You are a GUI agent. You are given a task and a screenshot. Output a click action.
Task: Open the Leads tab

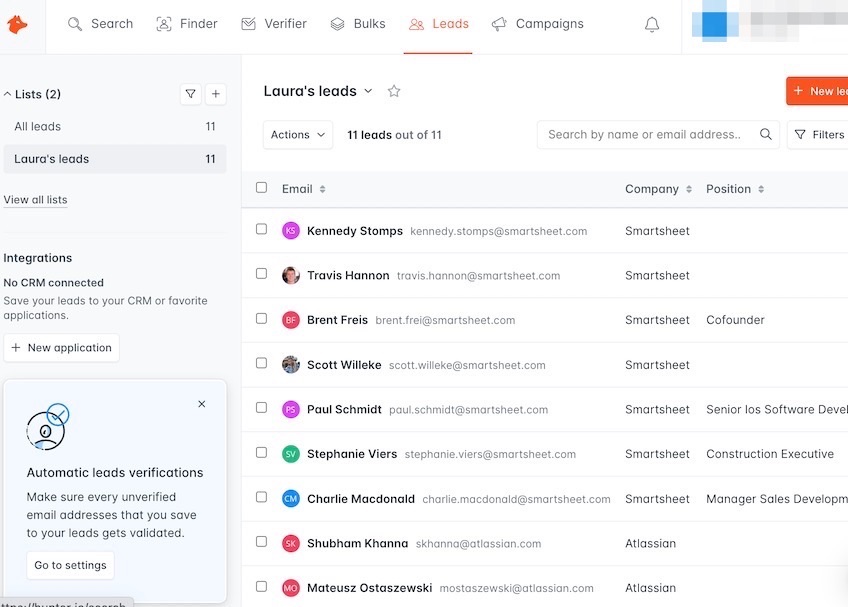pyautogui.click(x=439, y=24)
